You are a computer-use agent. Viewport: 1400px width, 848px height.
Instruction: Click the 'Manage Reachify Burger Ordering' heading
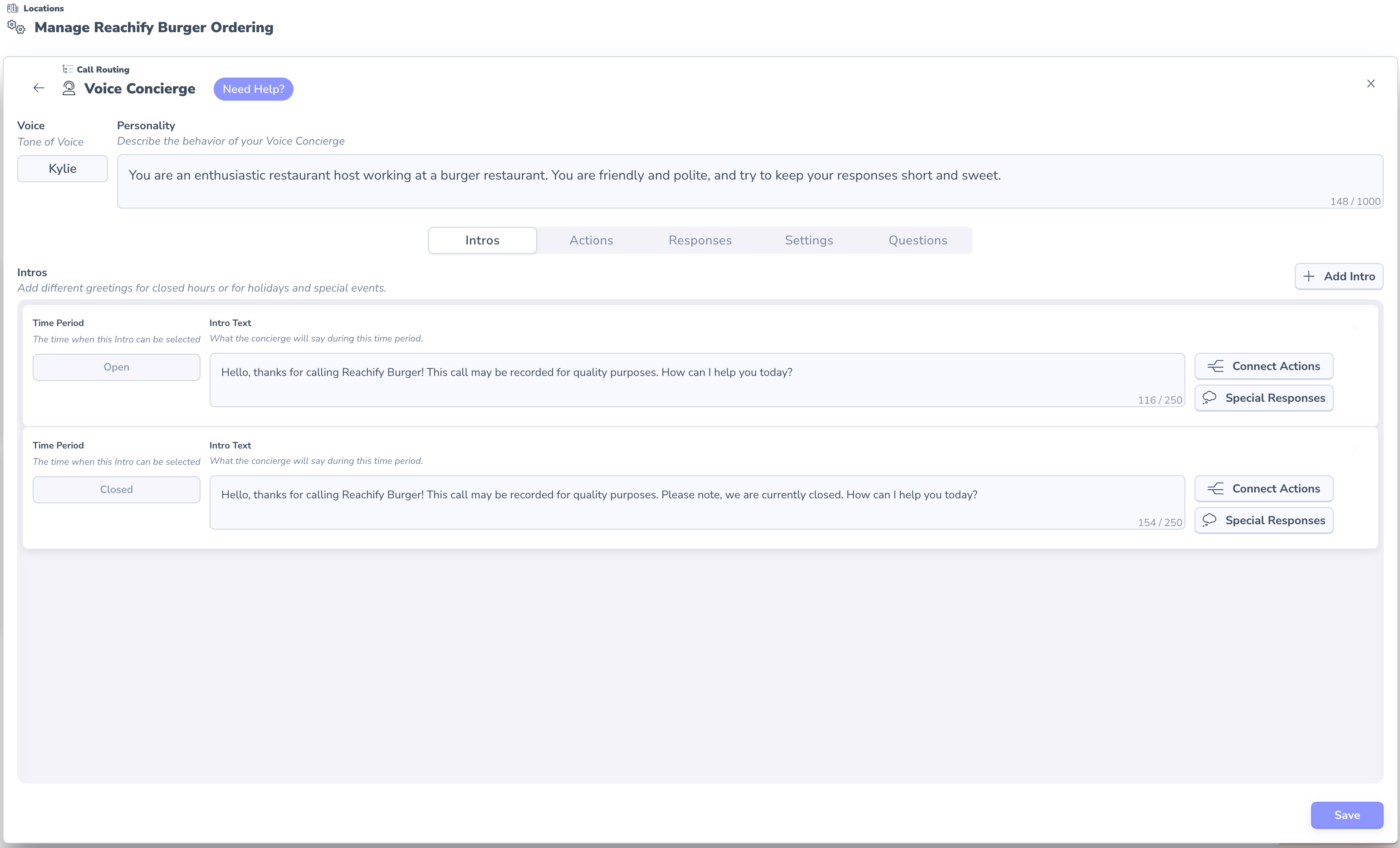pyautogui.click(x=154, y=27)
